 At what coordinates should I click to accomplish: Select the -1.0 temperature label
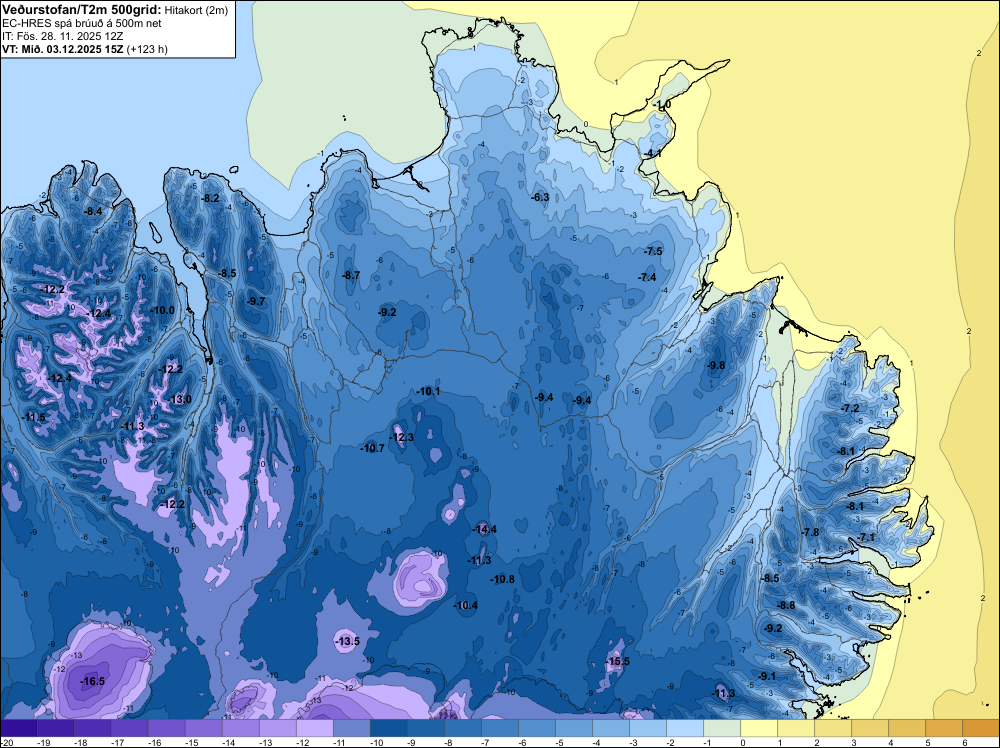(x=663, y=105)
